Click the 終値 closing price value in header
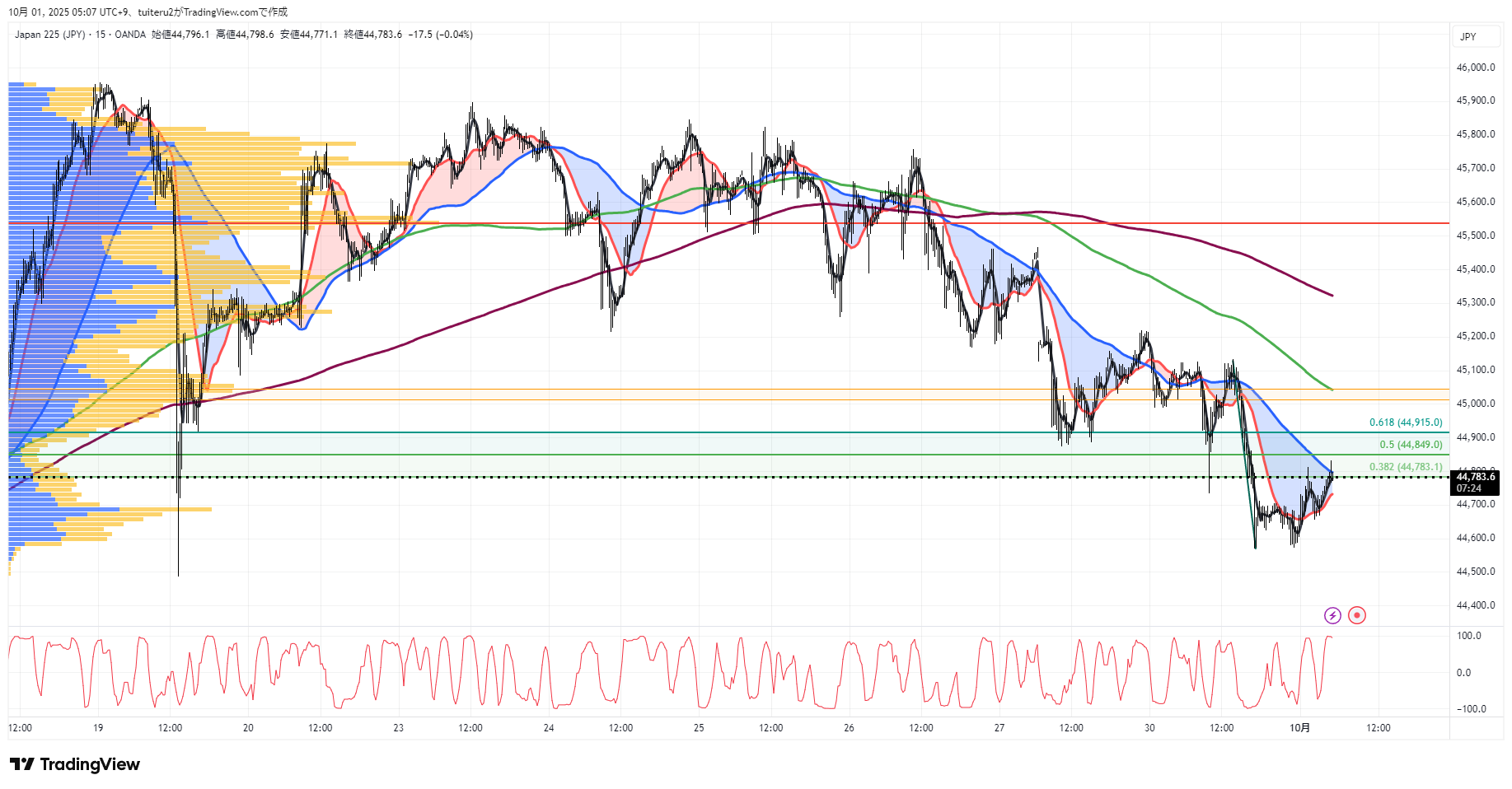The image size is (1512, 789). tap(373, 35)
